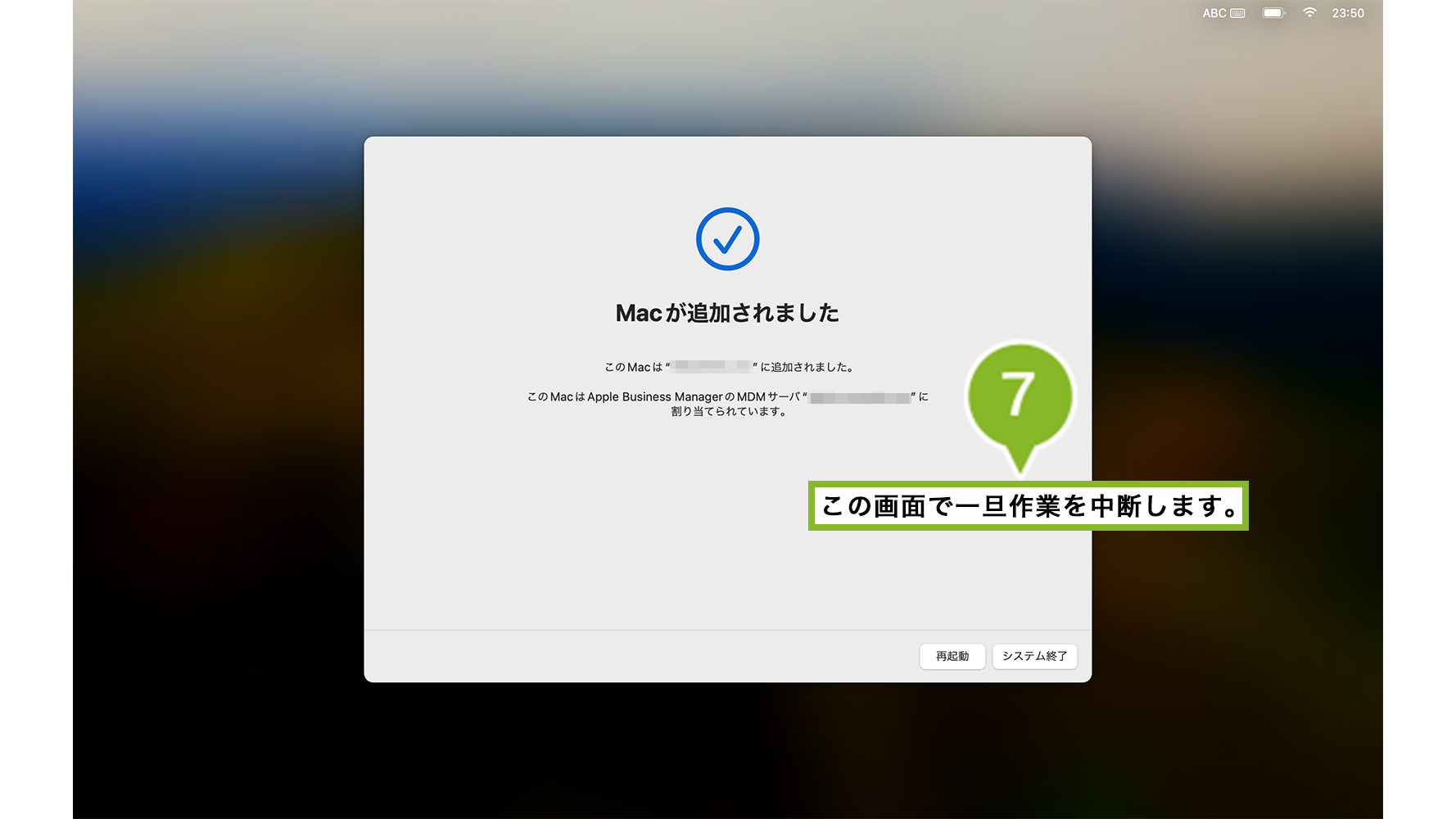Click the 再起動 restart button
1456x819 pixels.
click(x=952, y=656)
